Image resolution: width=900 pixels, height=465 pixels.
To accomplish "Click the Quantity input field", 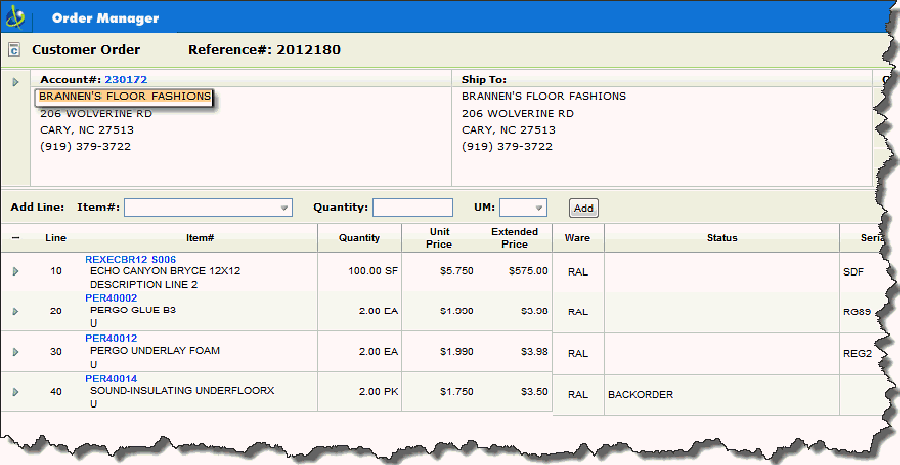I will [x=412, y=208].
